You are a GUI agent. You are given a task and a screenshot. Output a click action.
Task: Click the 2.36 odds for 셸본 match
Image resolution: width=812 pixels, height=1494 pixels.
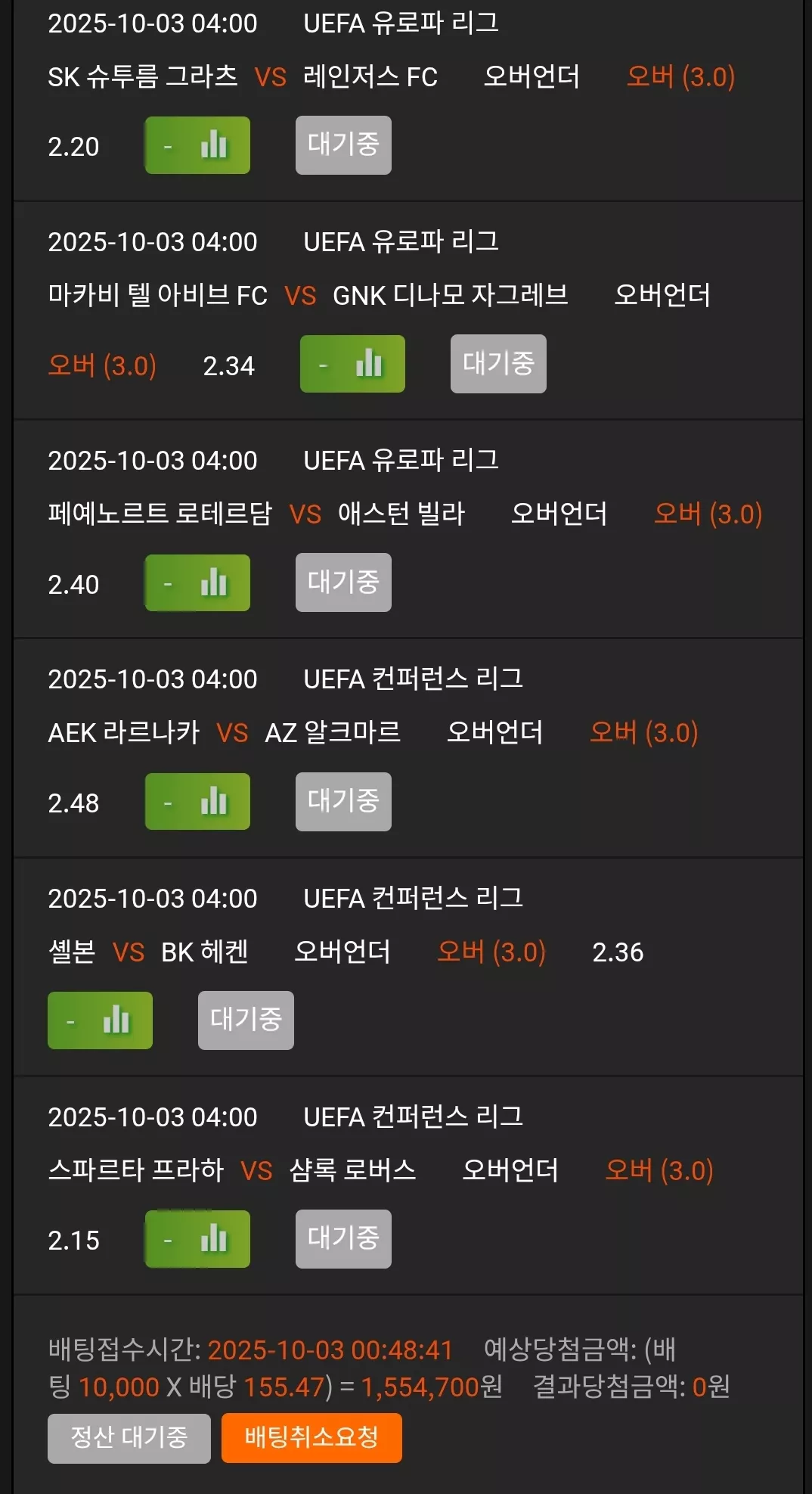pyautogui.click(x=618, y=952)
